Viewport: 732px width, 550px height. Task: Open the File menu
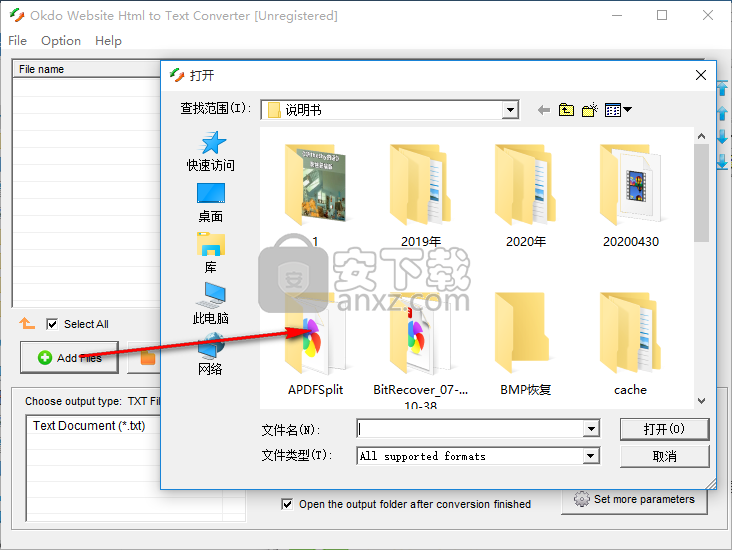(x=18, y=41)
